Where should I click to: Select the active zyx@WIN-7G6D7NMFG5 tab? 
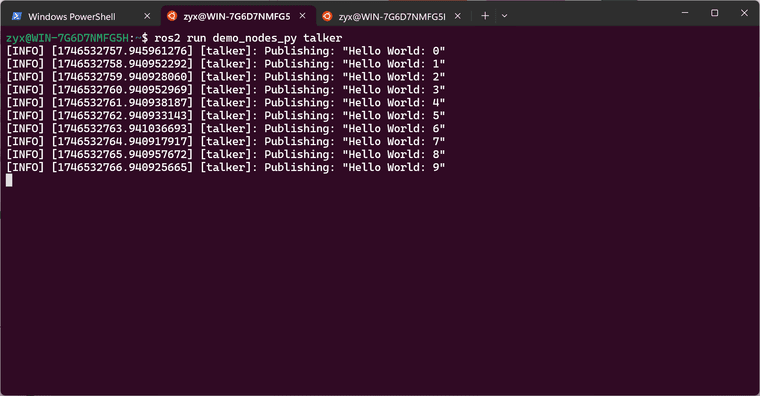(x=237, y=16)
